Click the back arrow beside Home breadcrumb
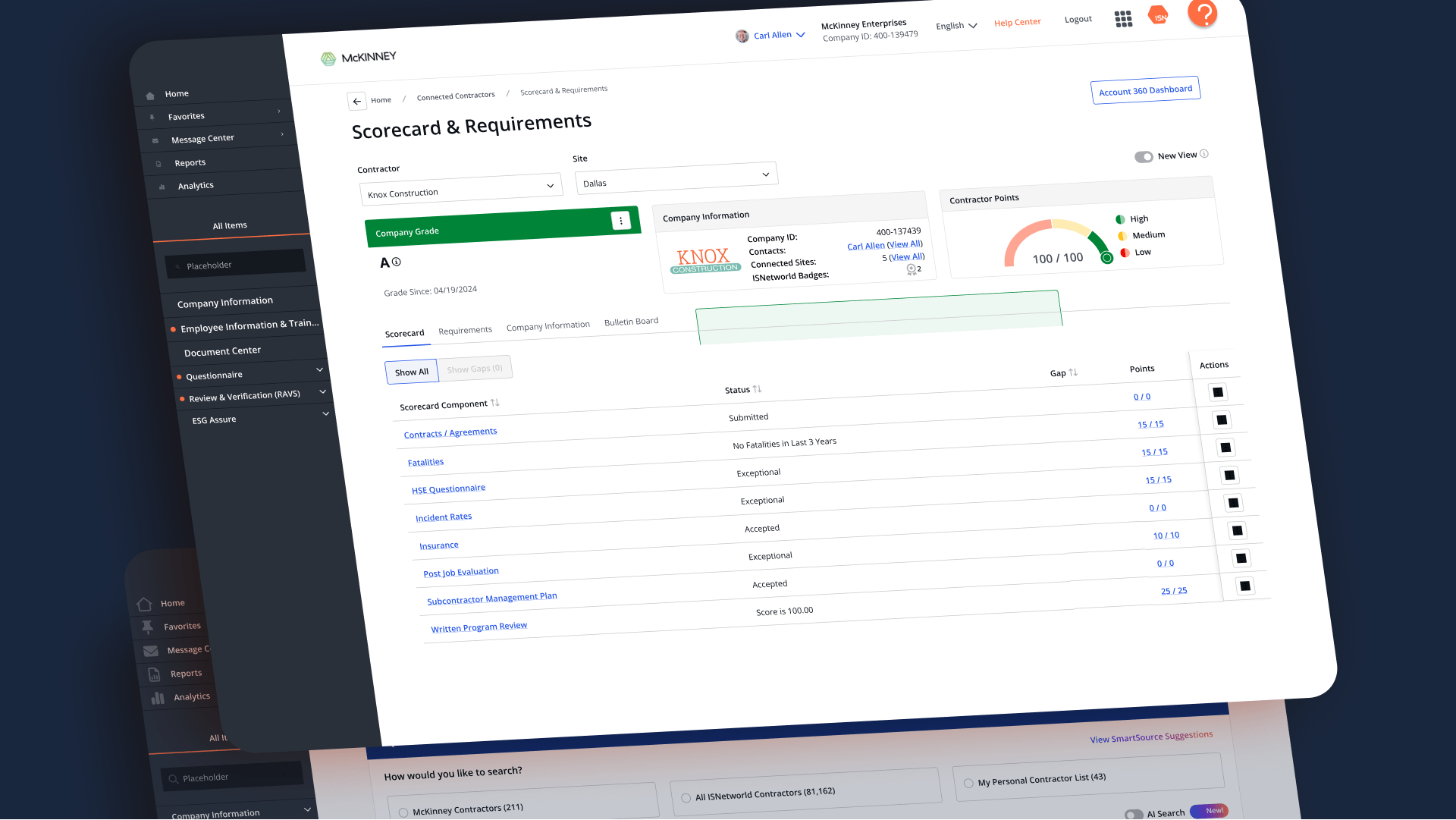The image size is (1456, 820). click(x=356, y=102)
